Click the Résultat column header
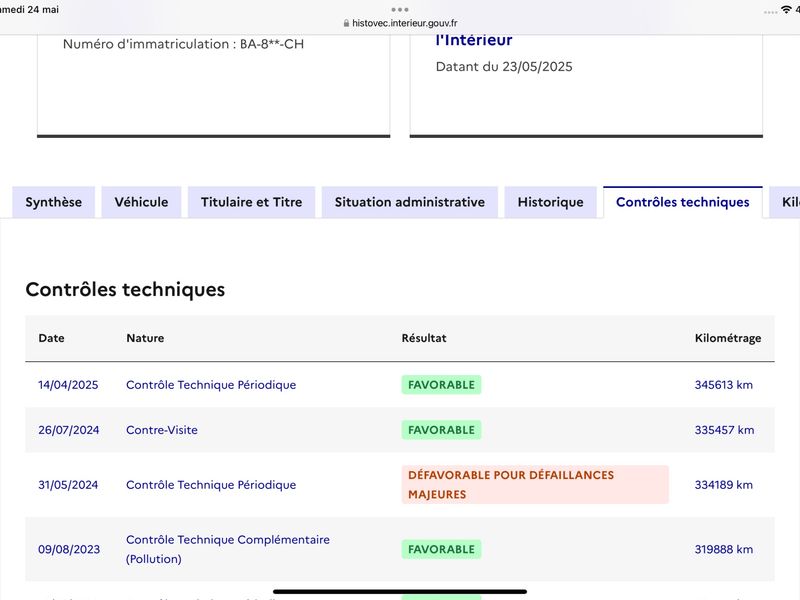800x600 pixels. (x=424, y=338)
